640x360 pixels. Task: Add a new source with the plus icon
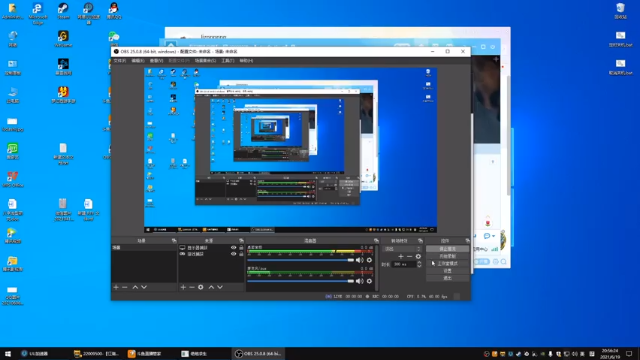pos(183,287)
